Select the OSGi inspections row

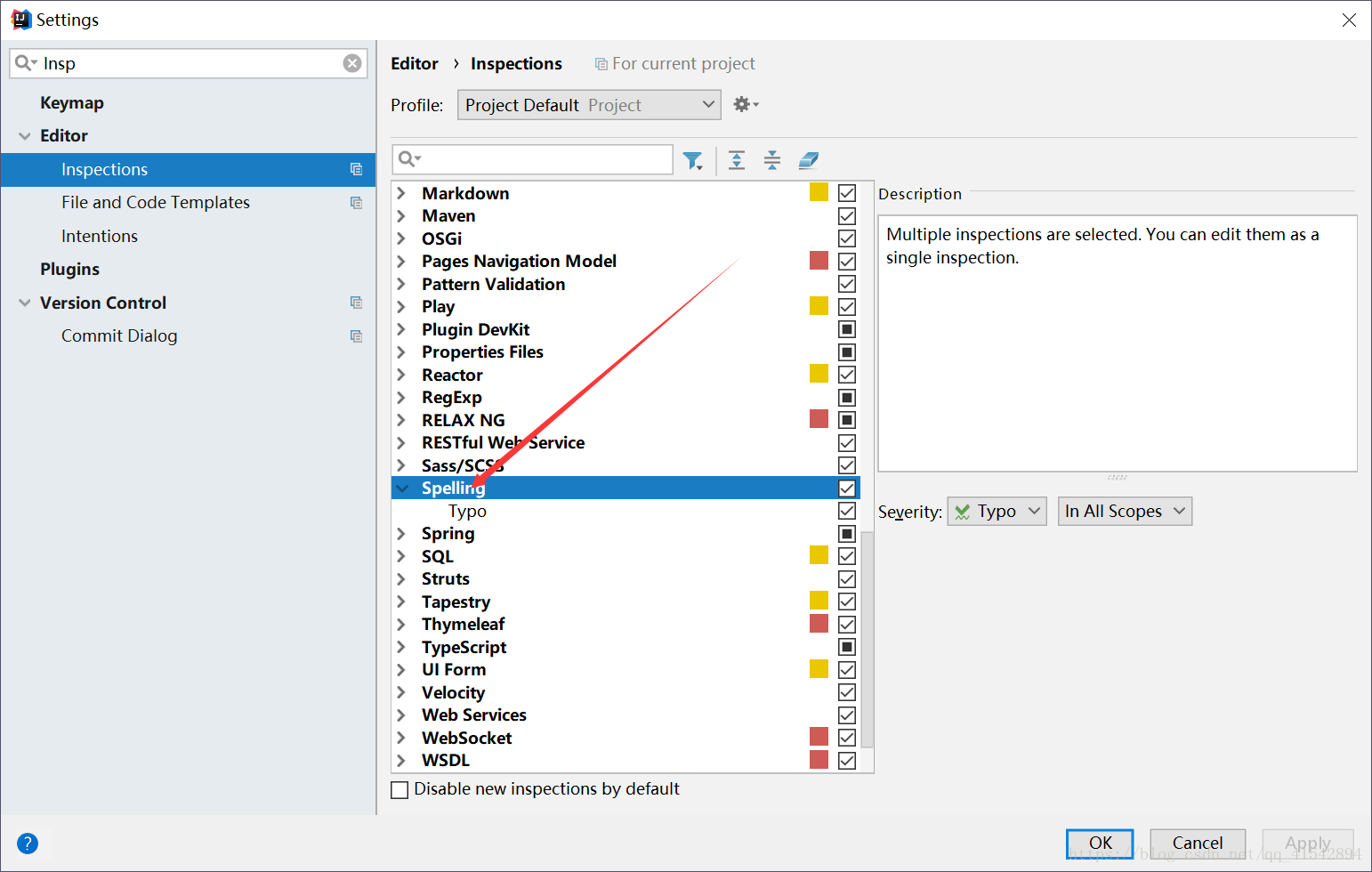coord(625,238)
